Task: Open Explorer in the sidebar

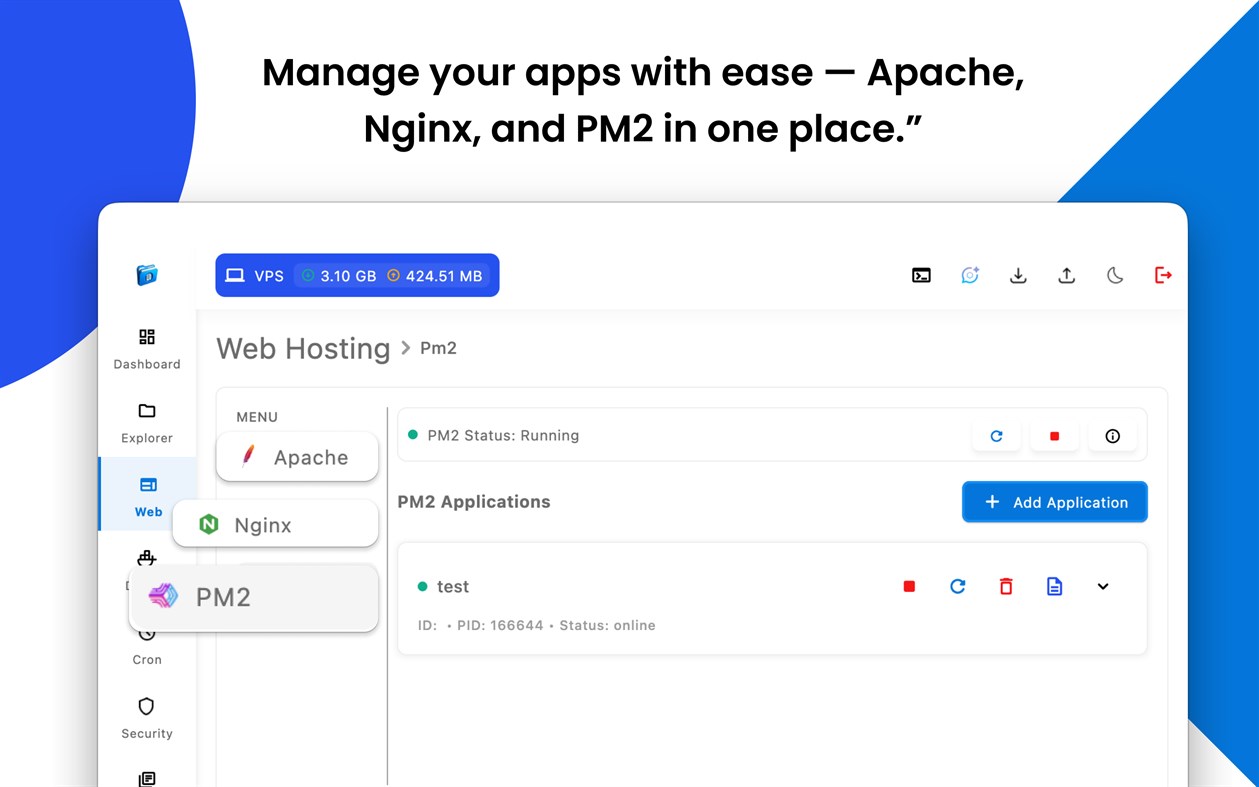Action: tap(147, 423)
